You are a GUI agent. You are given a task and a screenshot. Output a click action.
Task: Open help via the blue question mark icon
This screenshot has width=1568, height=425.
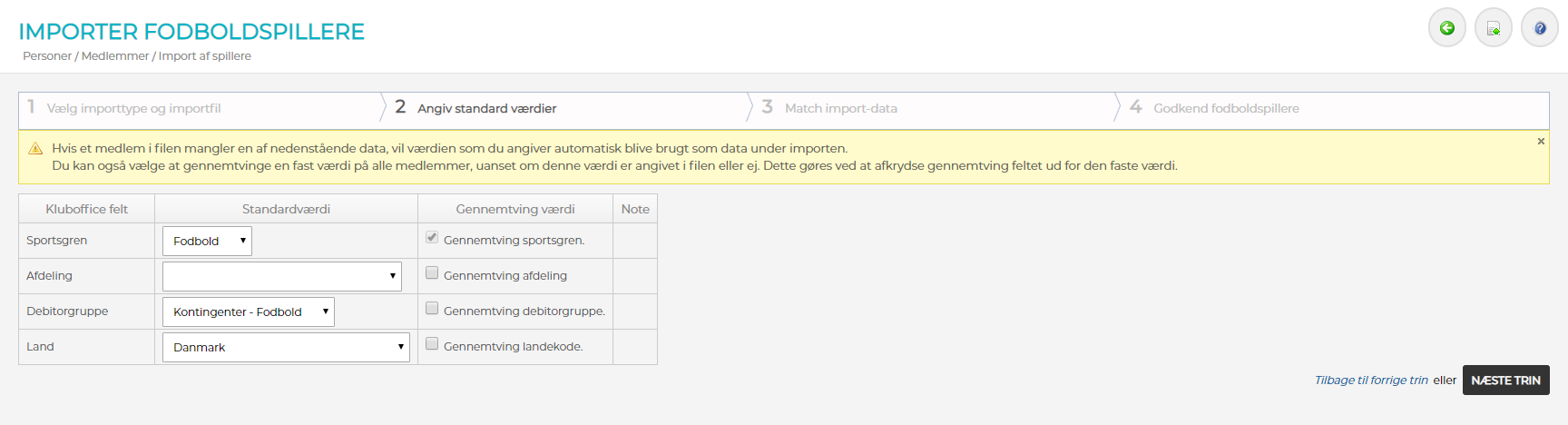pyautogui.click(x=1540, y=28)
